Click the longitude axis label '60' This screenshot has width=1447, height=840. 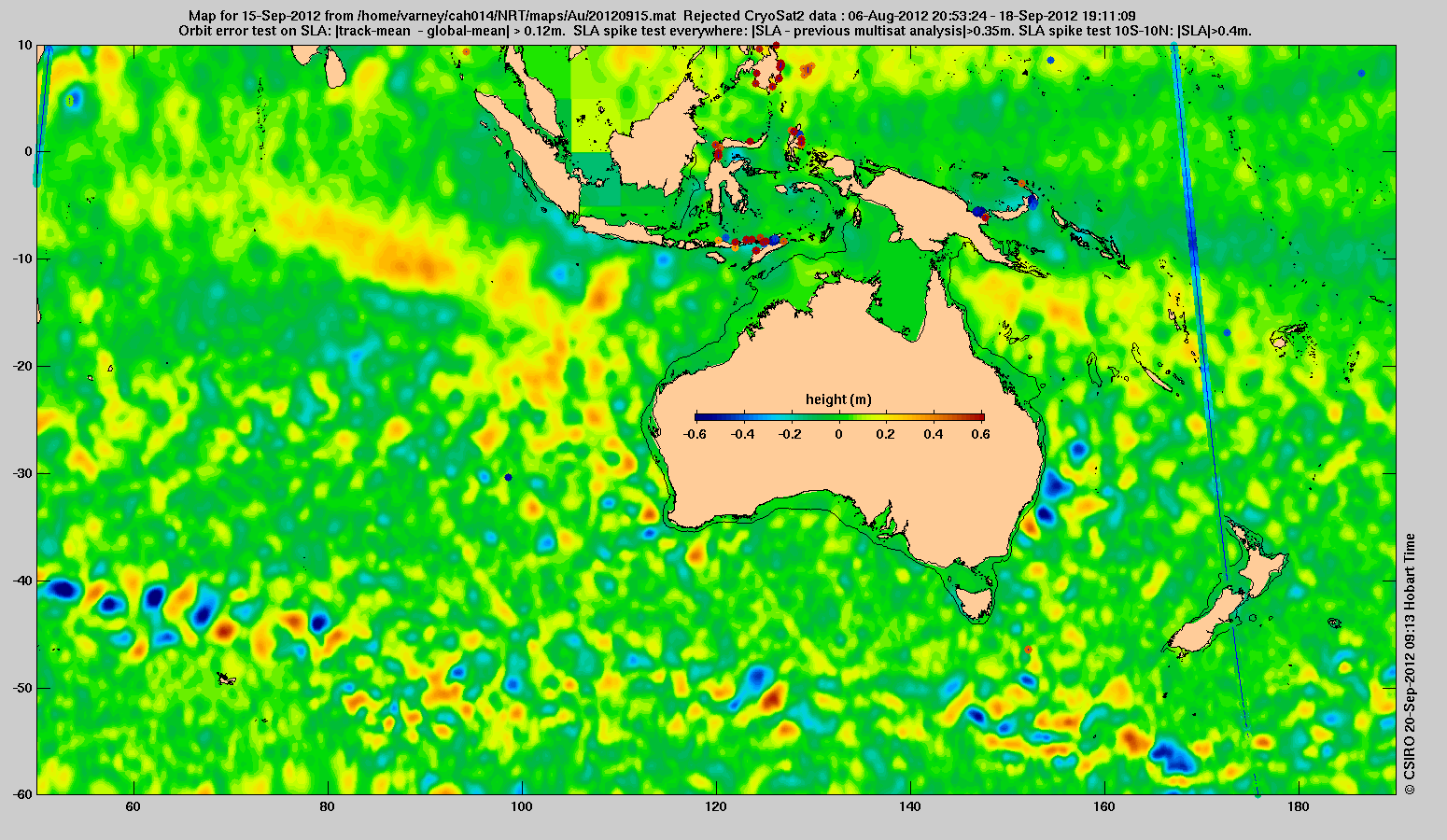133,806
